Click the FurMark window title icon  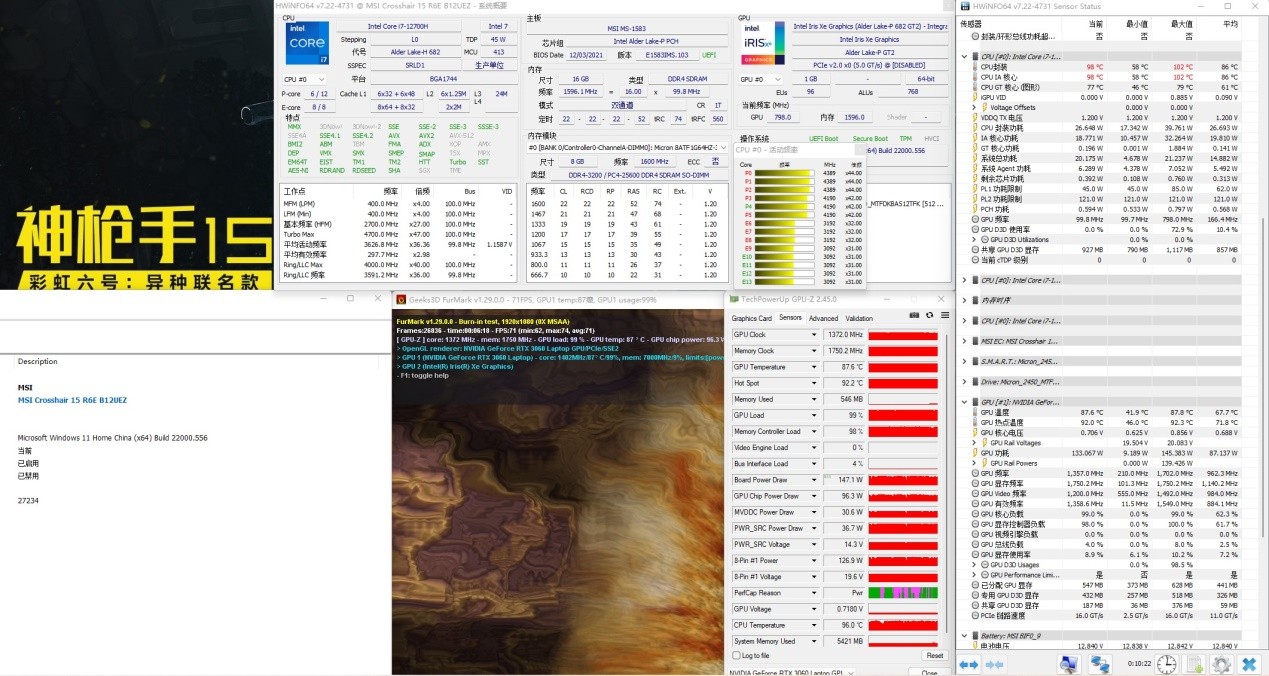[400, 298]
